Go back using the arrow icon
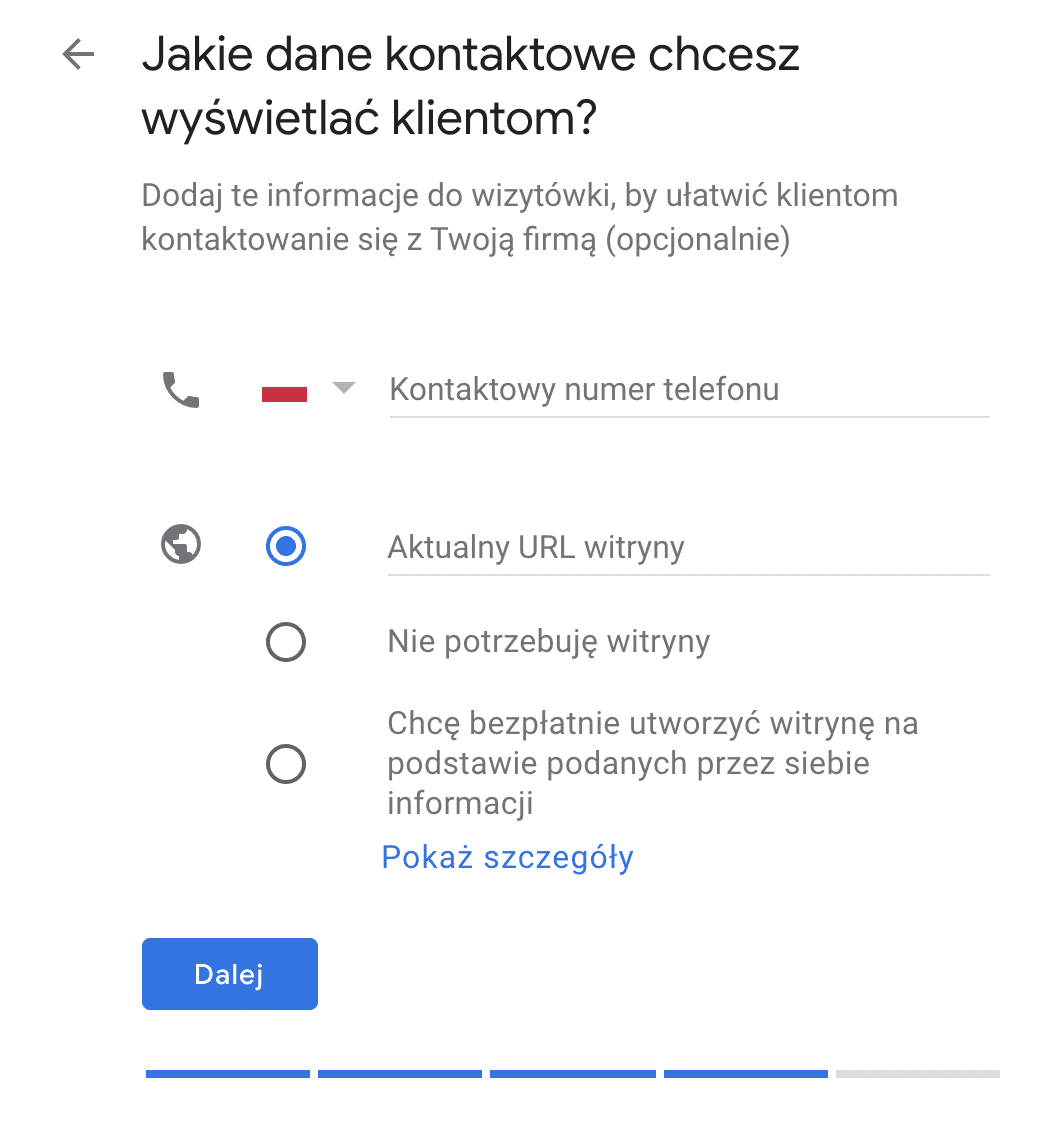The height and width of the screenshot is (1124, 1052). pyautogui.click(x=78, y=55)
